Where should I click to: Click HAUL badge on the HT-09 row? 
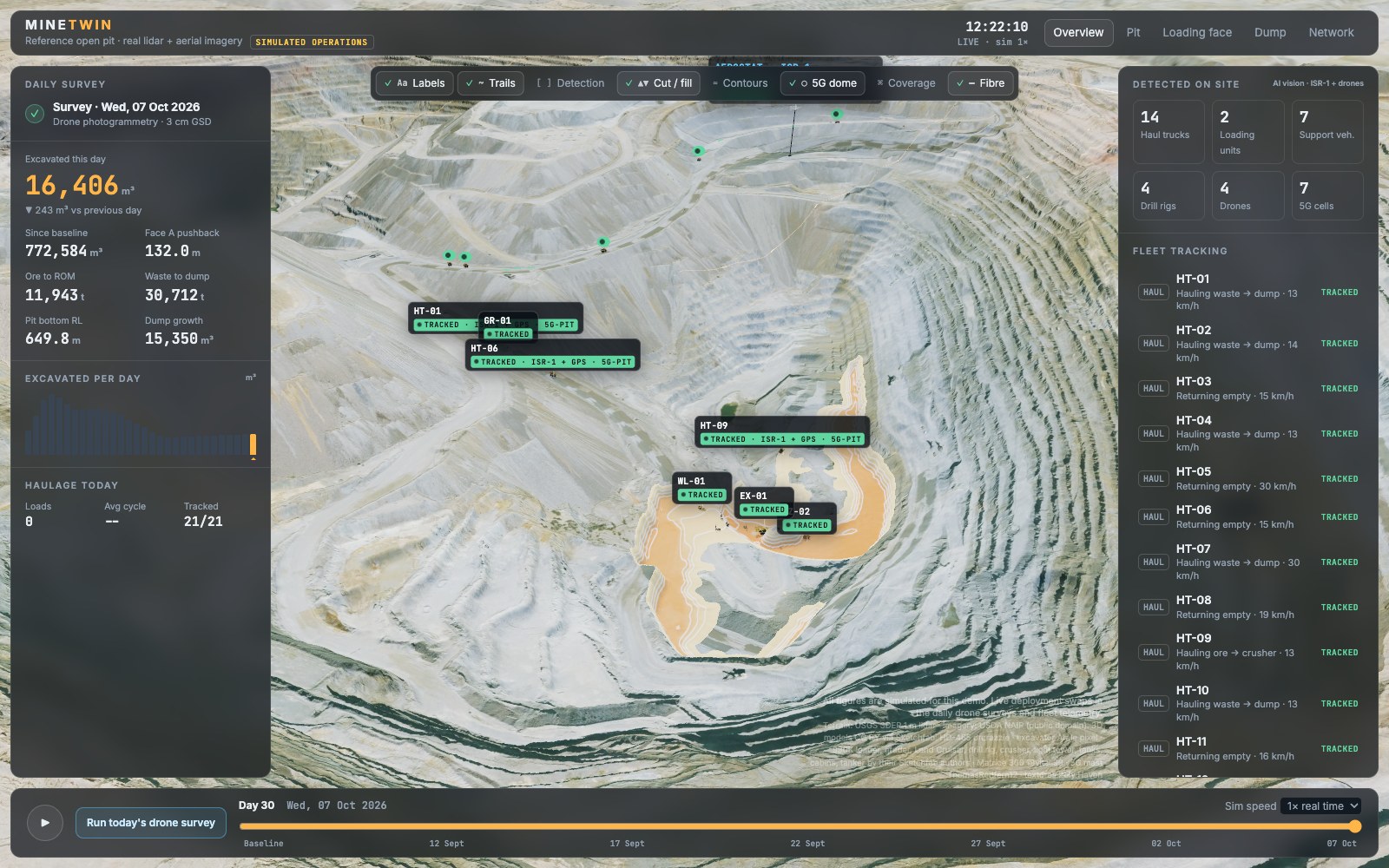(x=1153, y=653)
